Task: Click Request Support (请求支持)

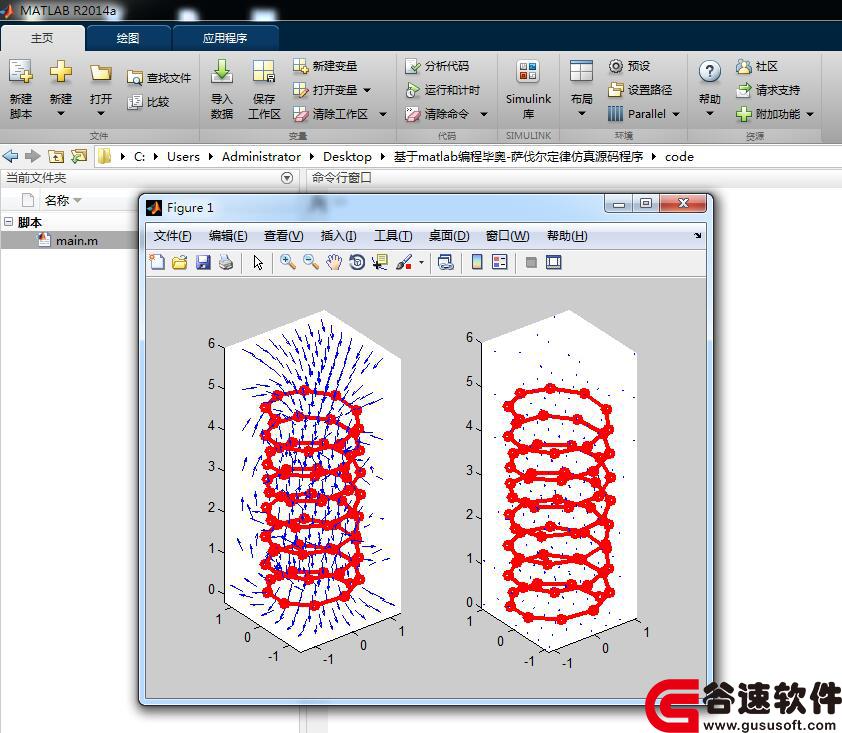Action: tap(768, 90)
